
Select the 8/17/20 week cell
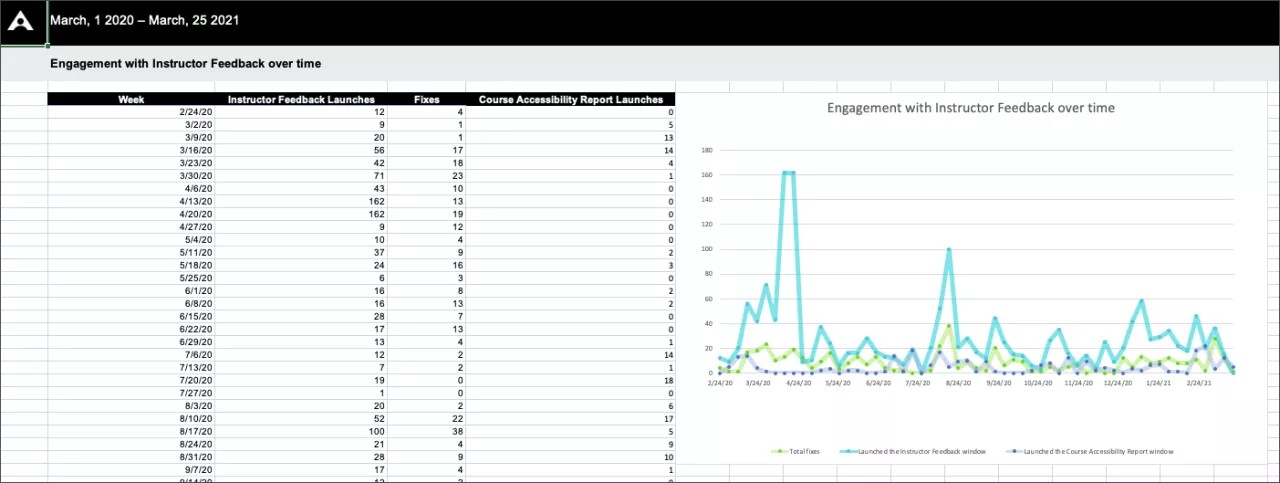pyautogui.click(x=195, y=429)
